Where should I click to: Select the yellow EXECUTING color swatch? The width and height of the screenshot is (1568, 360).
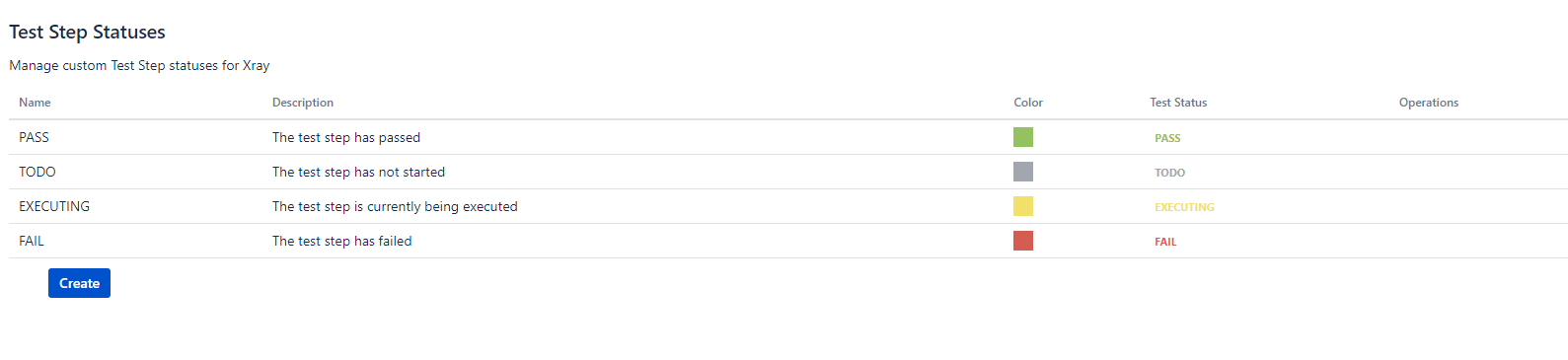[x=1023, y=206]
